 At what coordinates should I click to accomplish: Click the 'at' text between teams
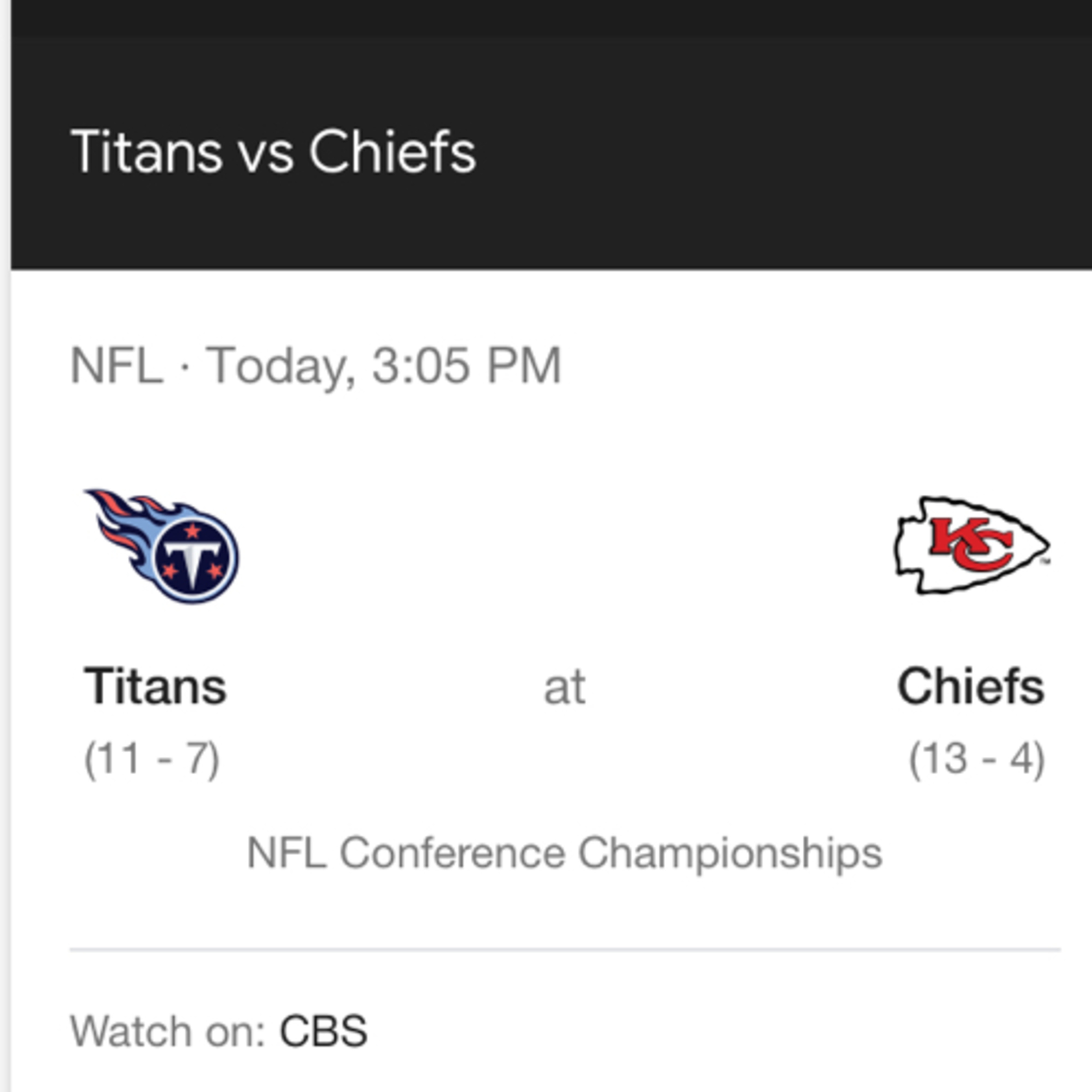click(564, 688)
